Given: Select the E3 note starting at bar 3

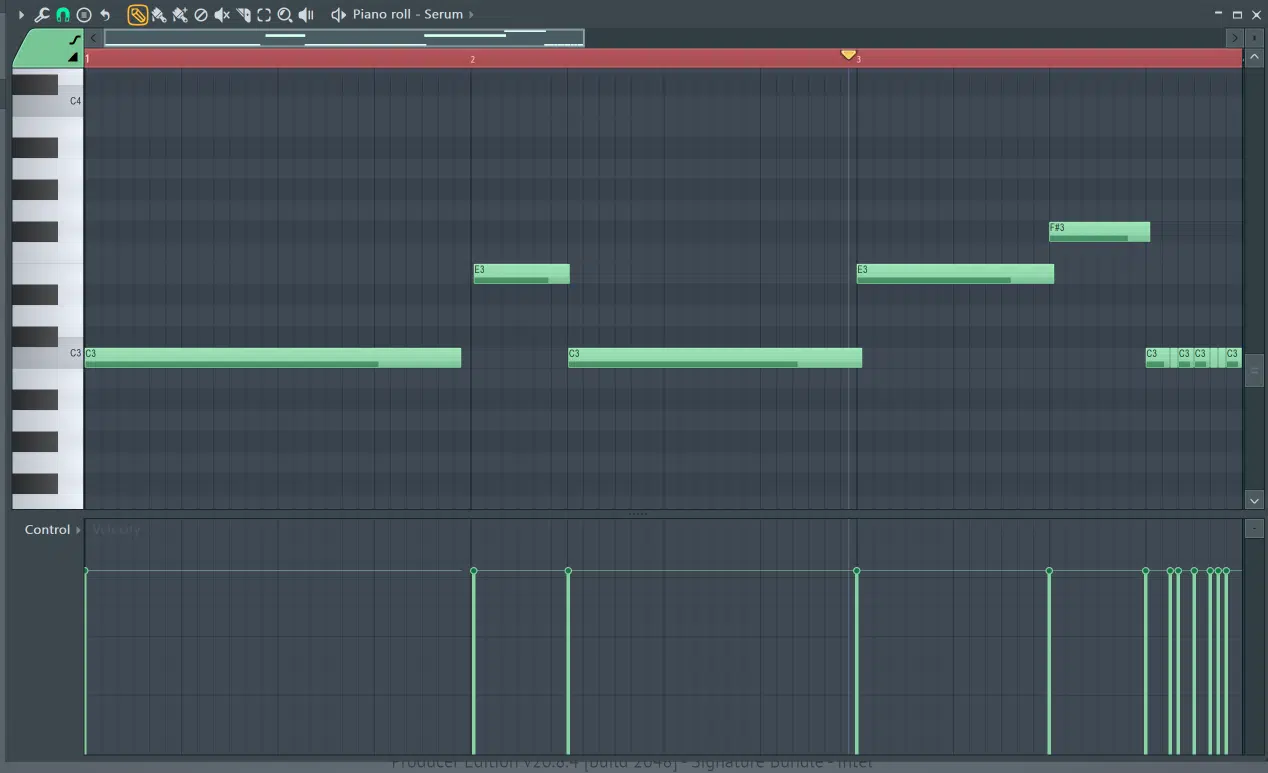Looking at the screenshot, I should click(x=955, y=274).
